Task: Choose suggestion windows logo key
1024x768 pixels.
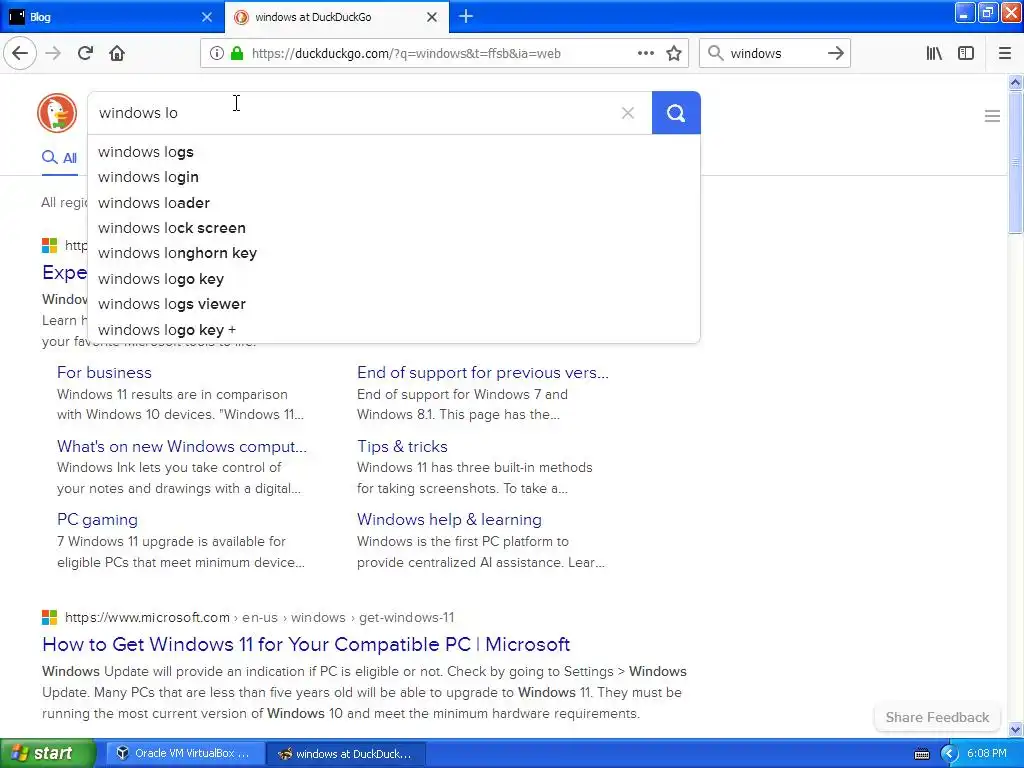Action: click(394, 279)
